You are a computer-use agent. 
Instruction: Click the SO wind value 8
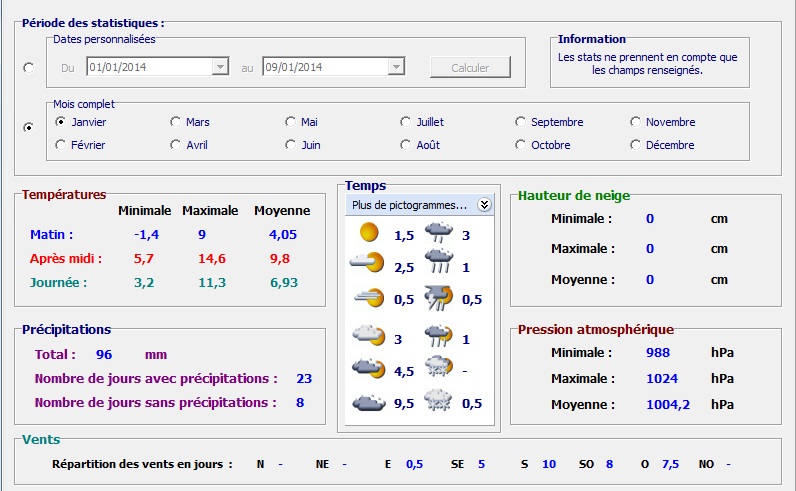[x=610, y=464]
